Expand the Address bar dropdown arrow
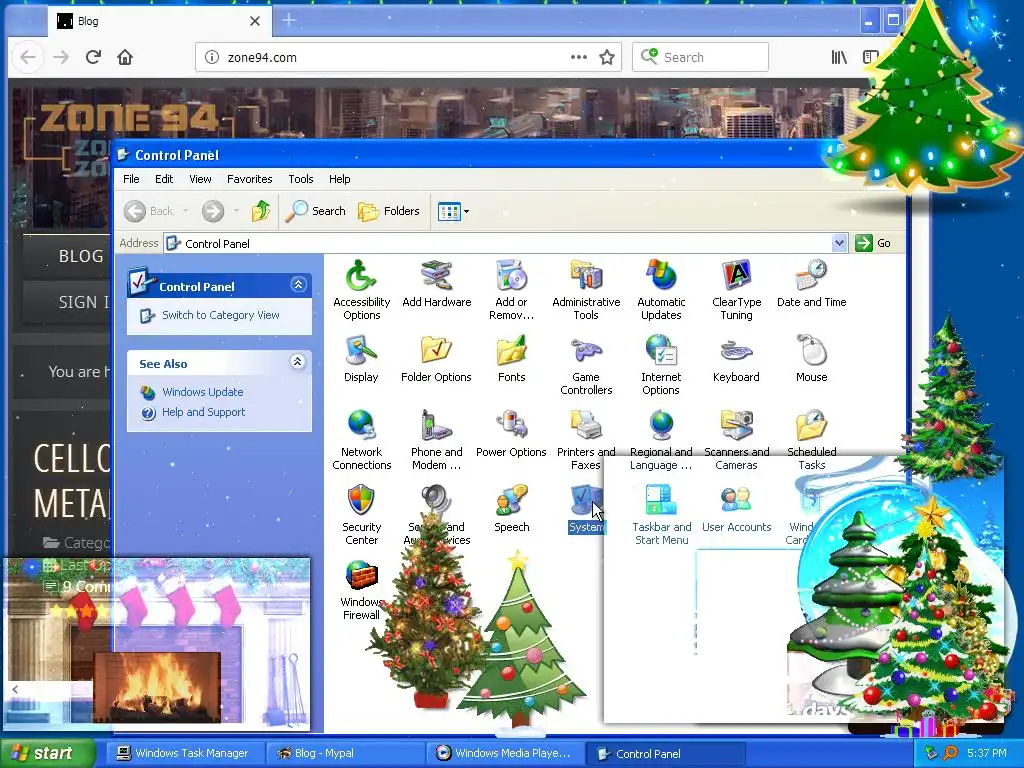Viewport: 1024px width, 768px height. [x=839, y=243]
